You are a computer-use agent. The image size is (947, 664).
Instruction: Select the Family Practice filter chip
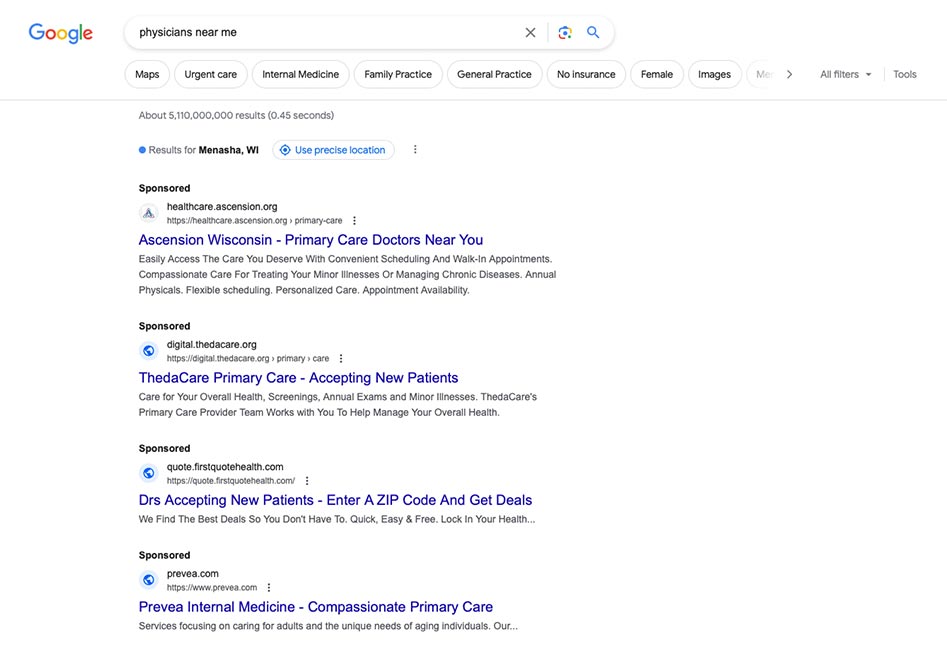[398, 74]
